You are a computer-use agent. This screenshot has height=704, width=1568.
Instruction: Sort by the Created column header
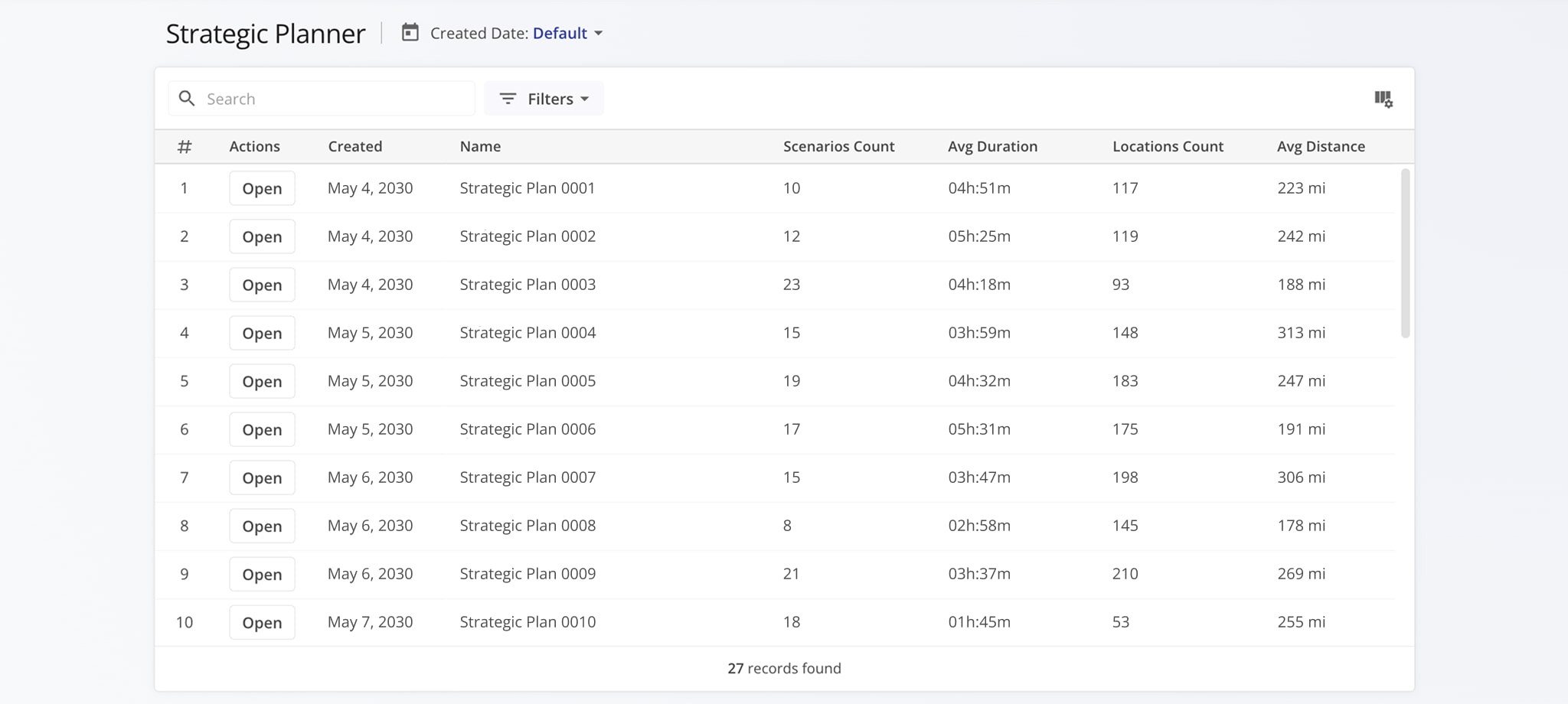[x=354, y=146]
